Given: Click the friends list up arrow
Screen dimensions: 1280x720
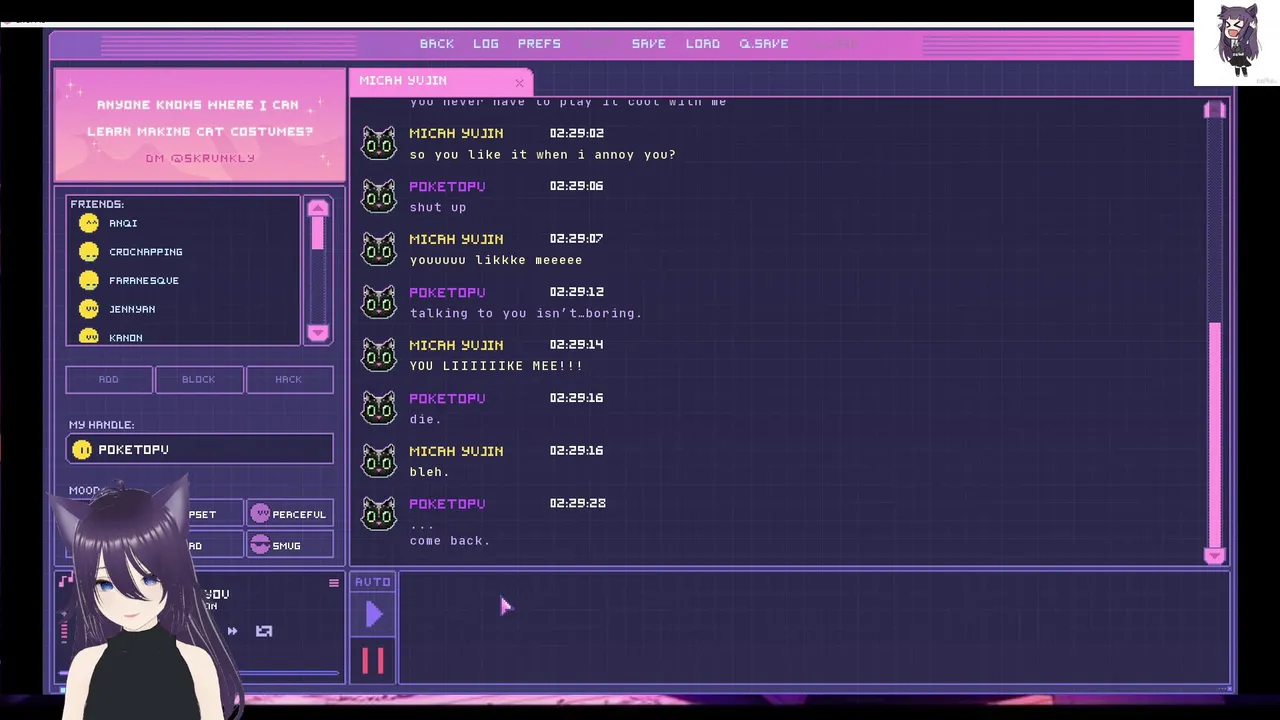Looking at the screenshot, I should pyautogui.click(x=318, y=207).
